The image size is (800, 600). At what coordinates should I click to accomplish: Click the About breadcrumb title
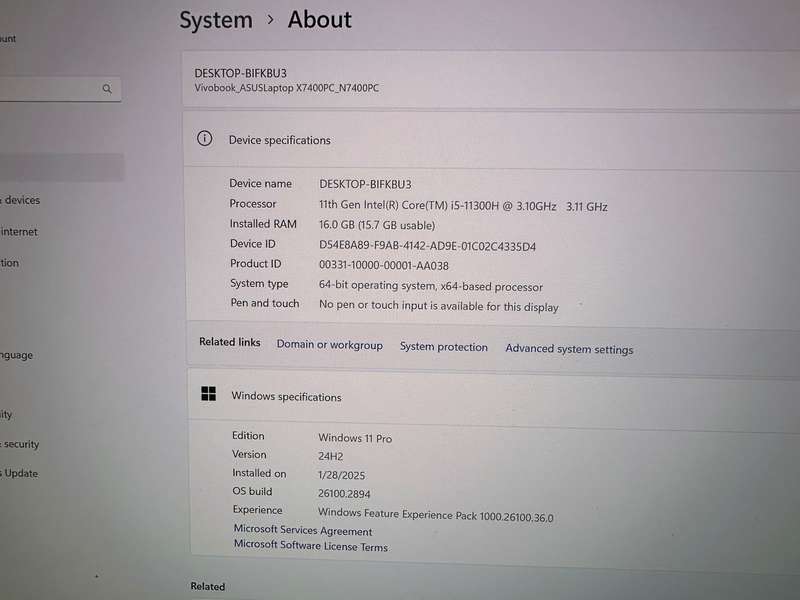click(320, 20)
